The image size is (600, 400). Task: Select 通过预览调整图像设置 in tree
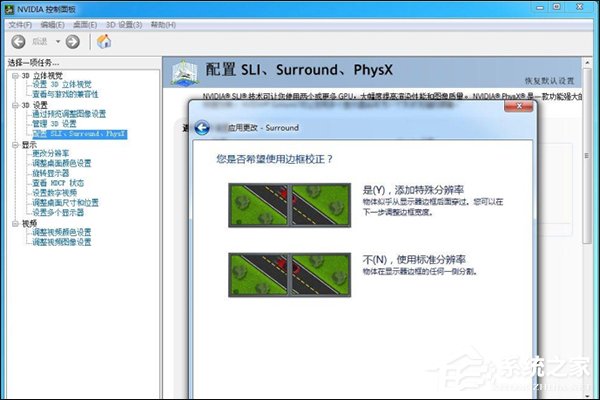coord(69,114)
